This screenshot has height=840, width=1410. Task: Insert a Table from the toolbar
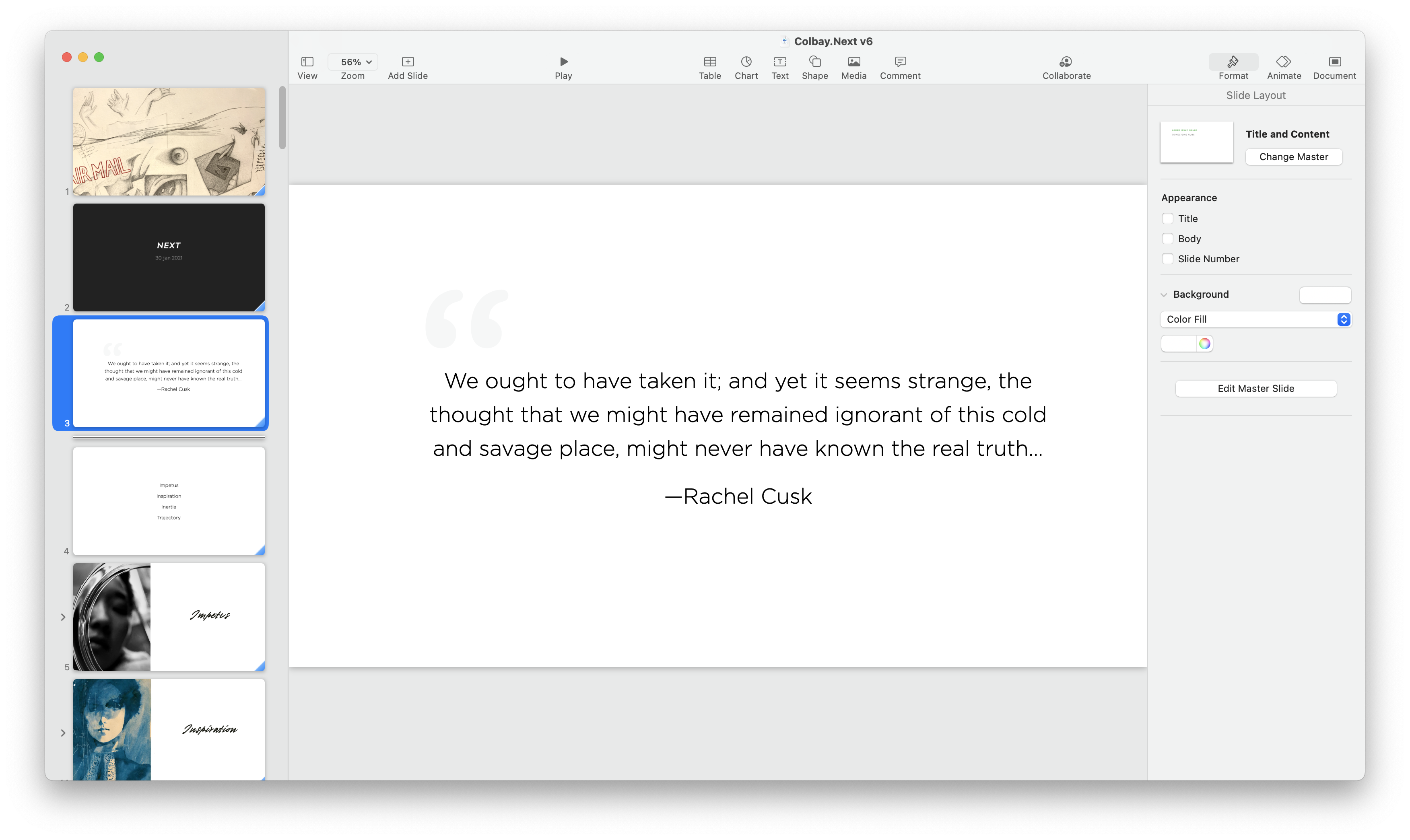point(710,61)
